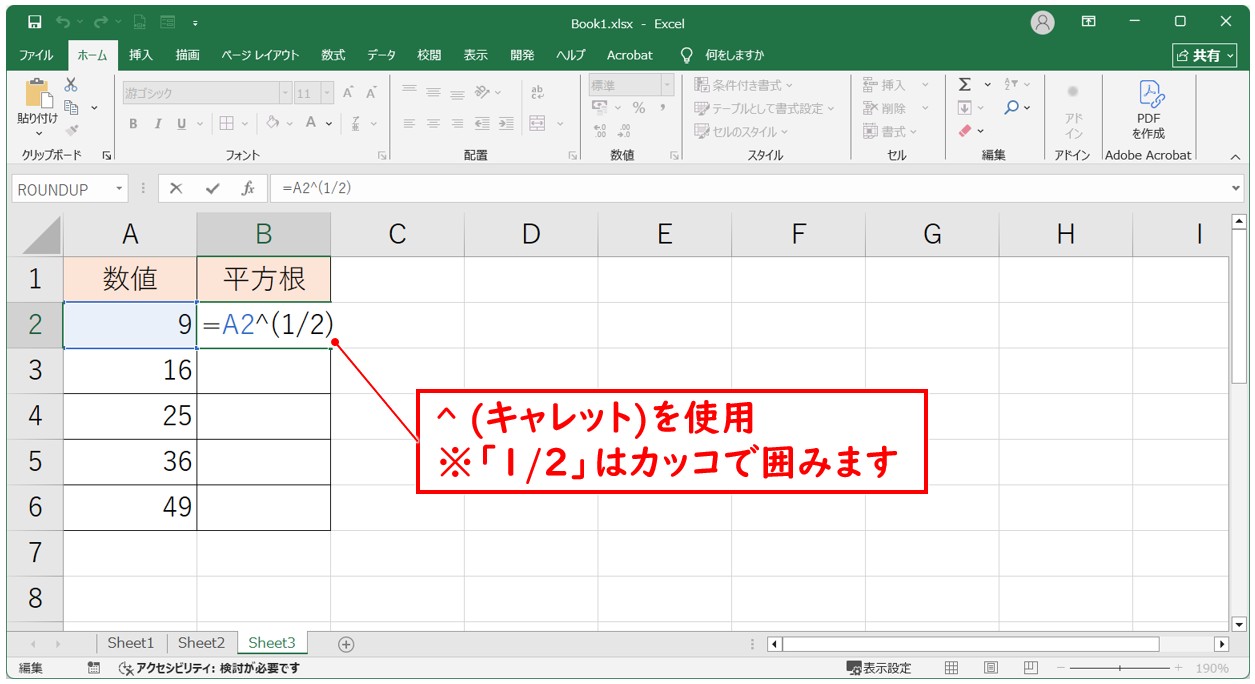This screenshot has width=1255, height=684.
Task: Click the AutoSum Σ icon
Action: (965, 85)
